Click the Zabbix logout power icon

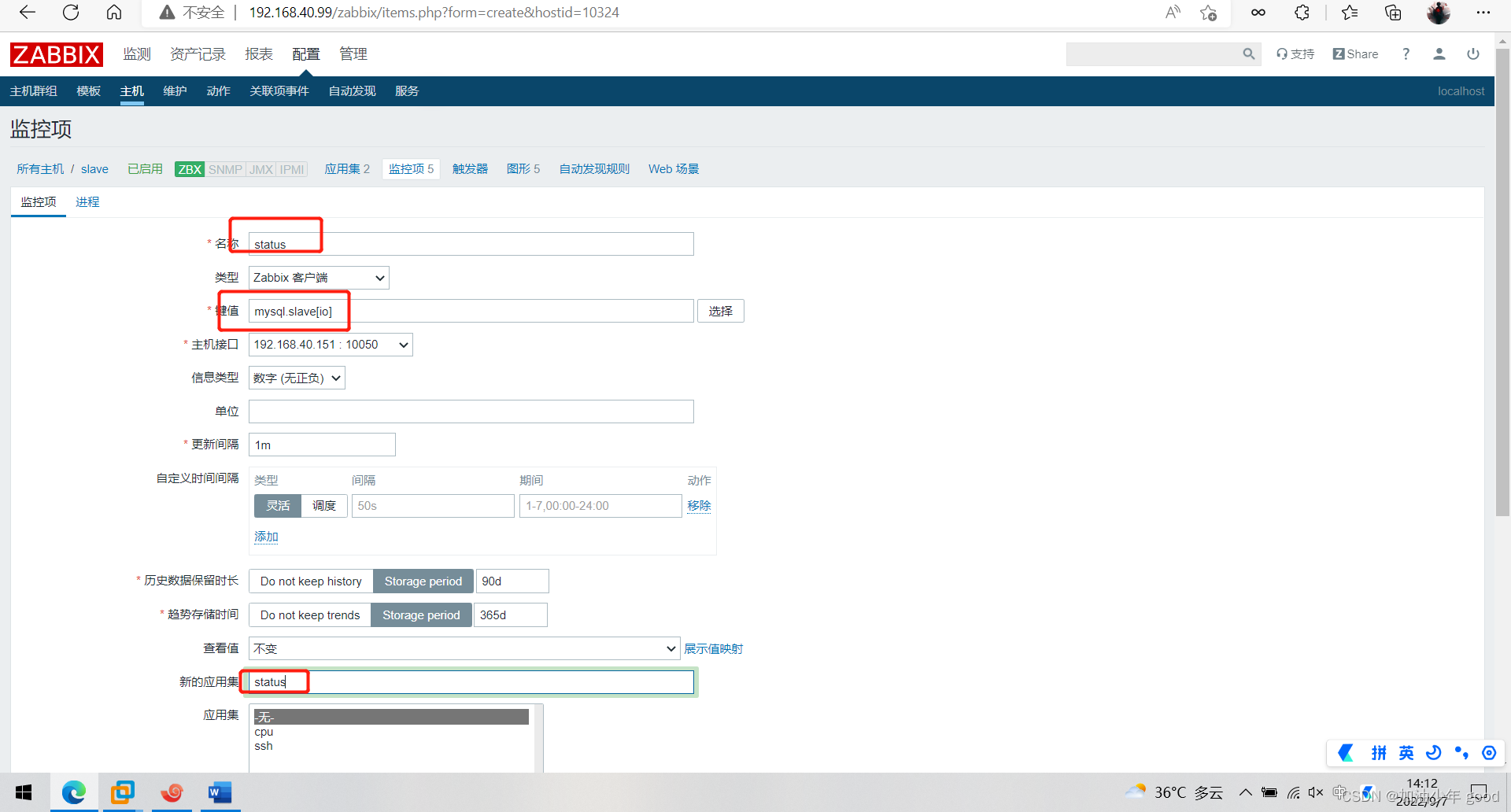point(1473,54)
